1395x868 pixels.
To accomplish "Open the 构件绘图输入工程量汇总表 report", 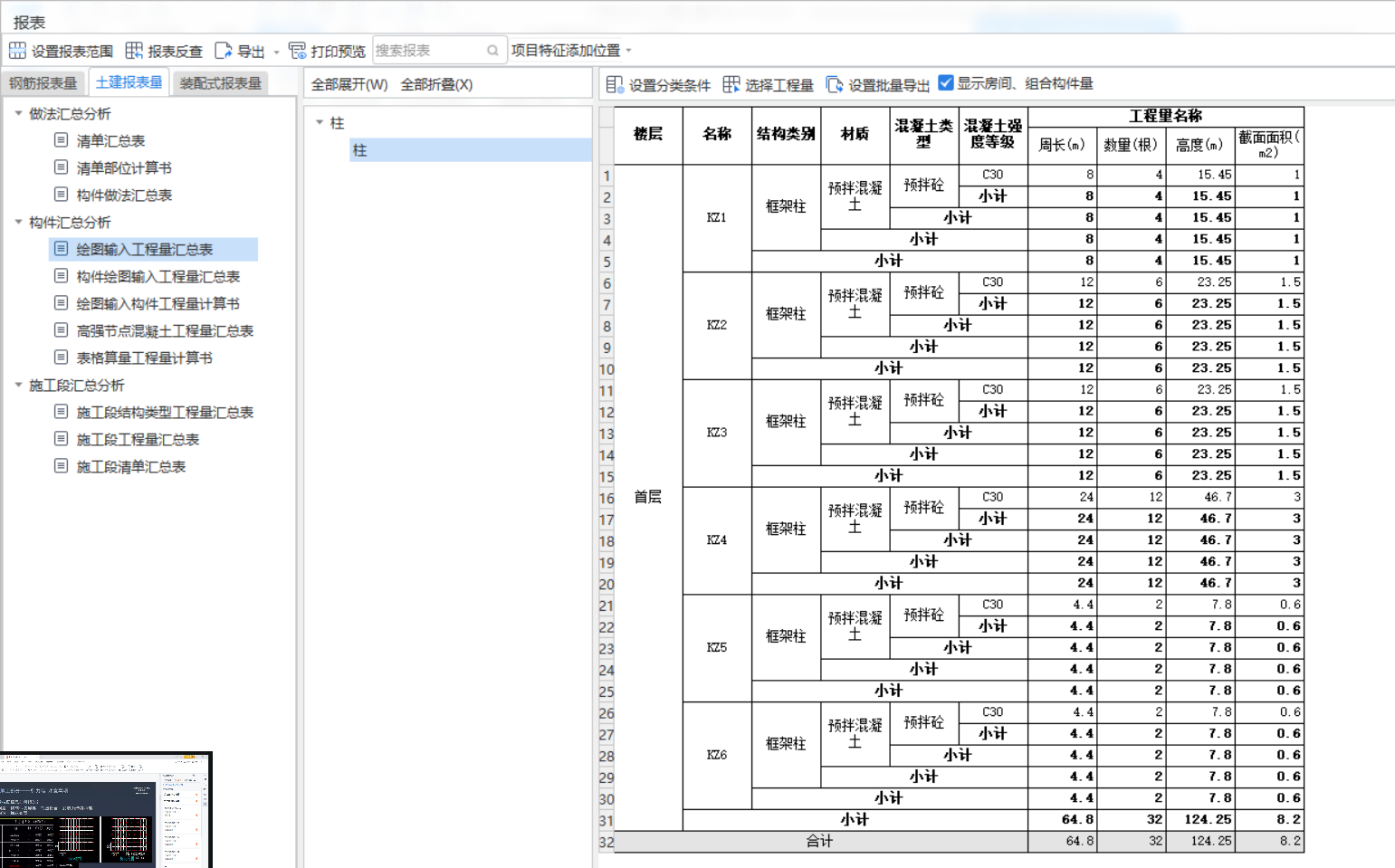I will point(158,276).
